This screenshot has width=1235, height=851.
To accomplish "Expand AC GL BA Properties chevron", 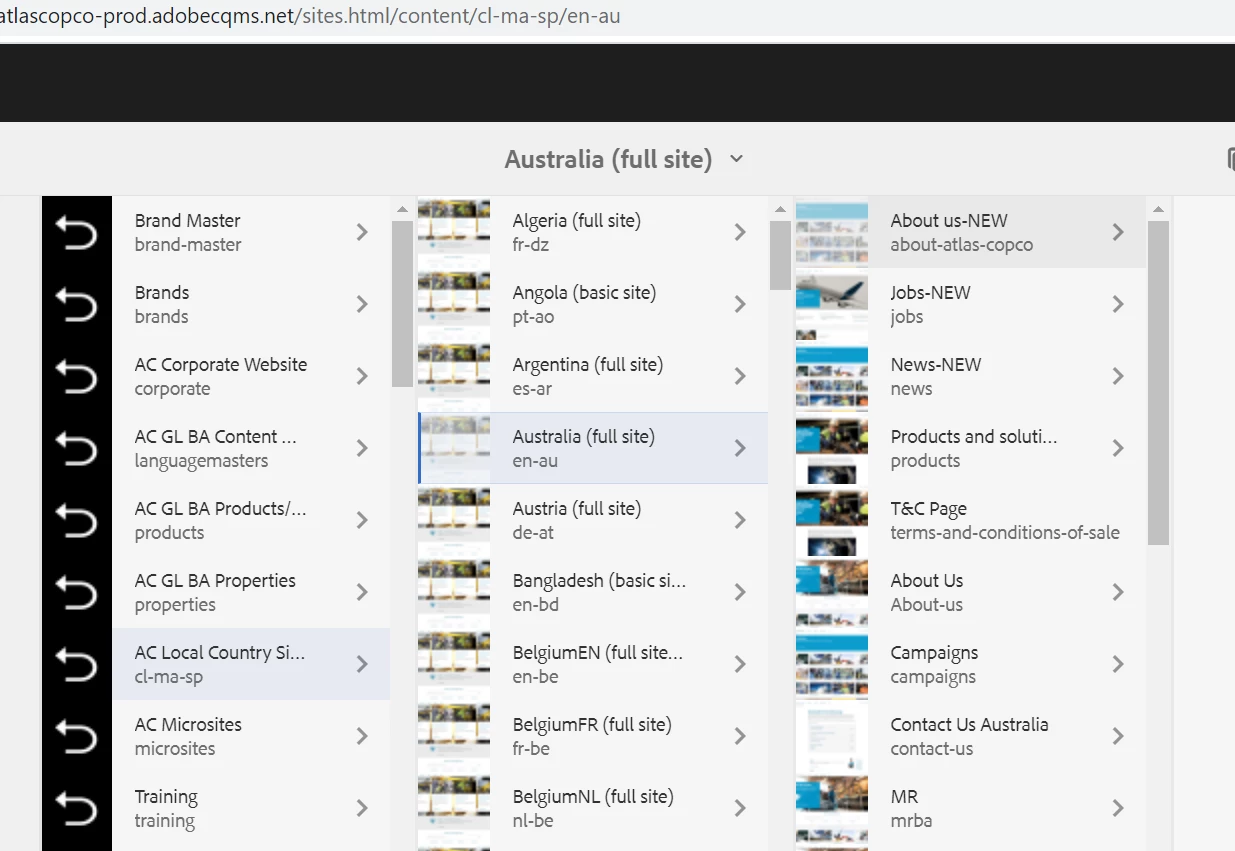I will pyautogui.click(x=362, y=592).
